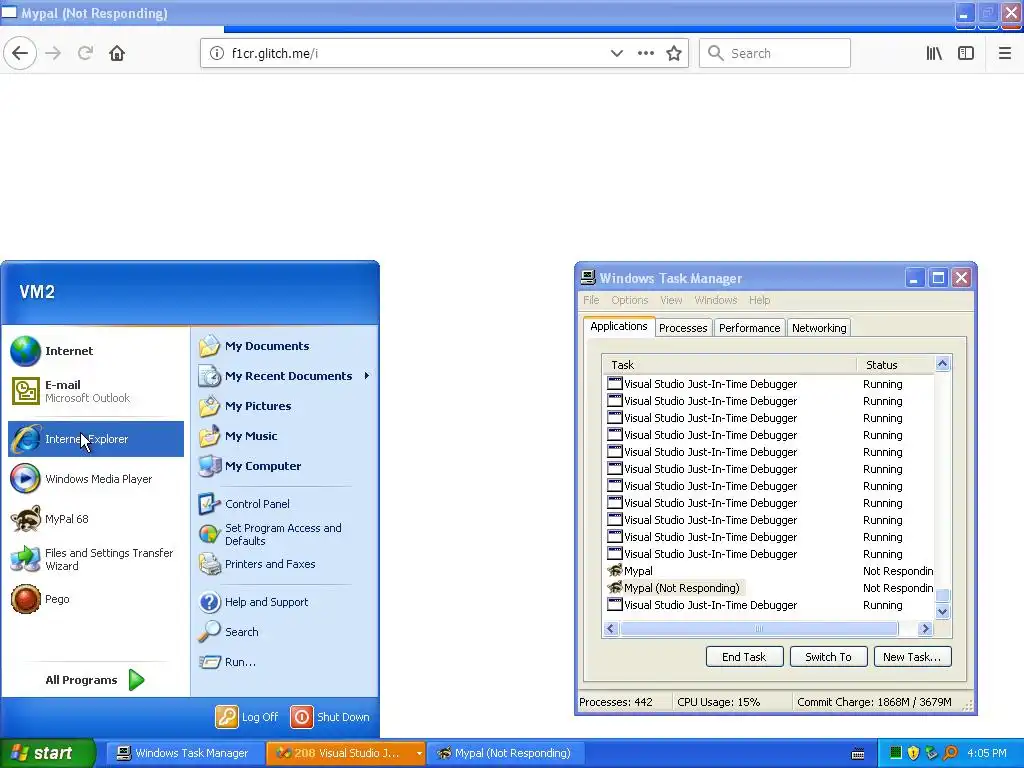The image size is (1024, 768).
Task: Expand address bar history dropdown
Action: [x=616, y=54]
